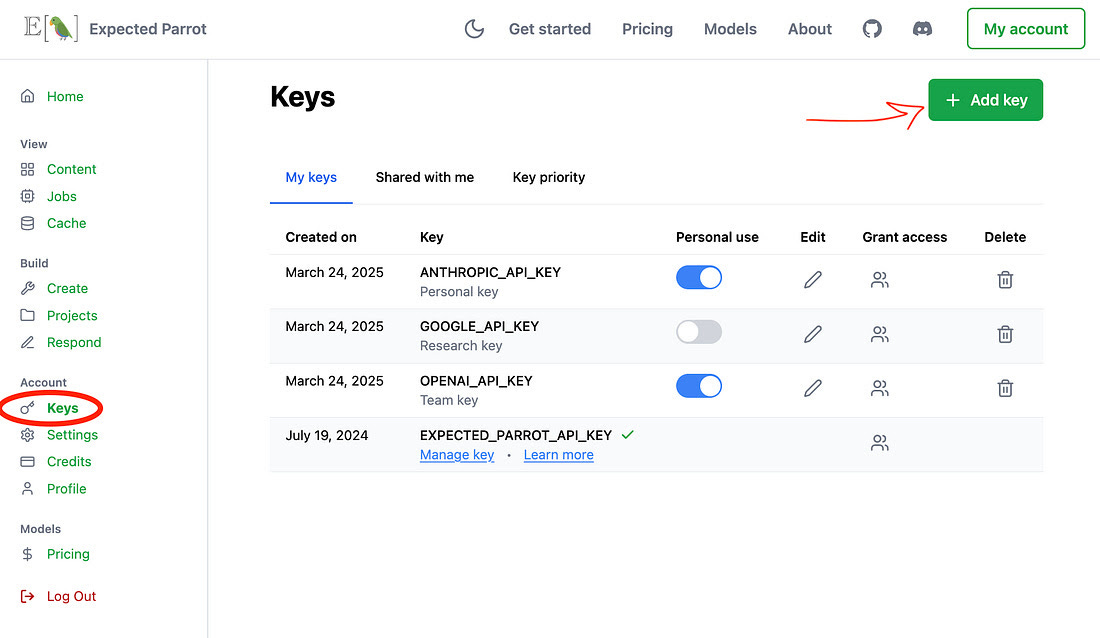Follow the Learn more link
Image resolution: width=1100 pixels, height=638 pixels.
tap(558, 455)
